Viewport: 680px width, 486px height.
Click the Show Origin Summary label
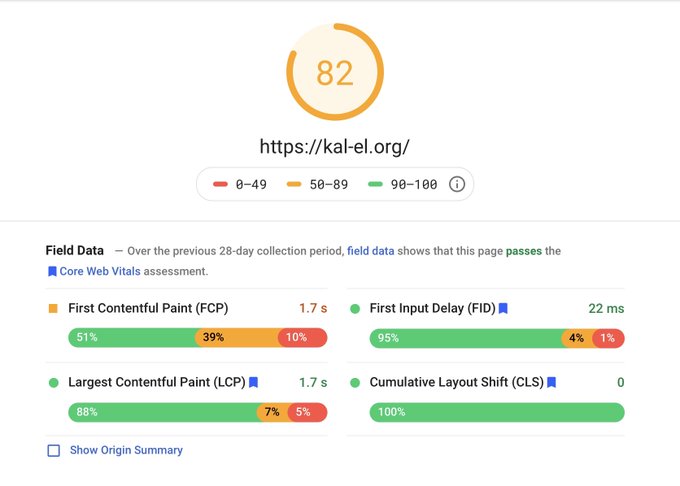pyautogui.click(x=126, y=450)
